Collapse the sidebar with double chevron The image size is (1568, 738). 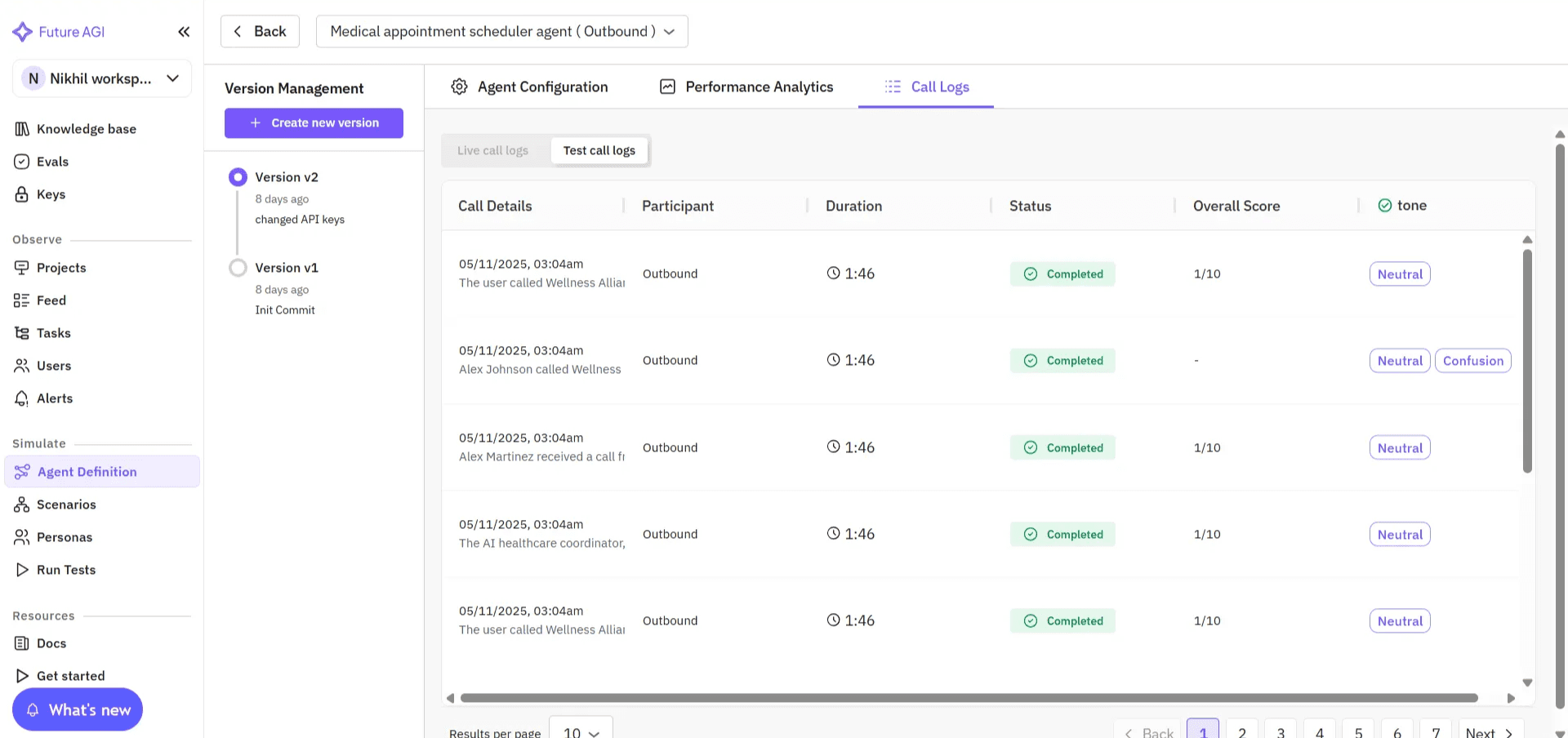click(x=184, y=32)
